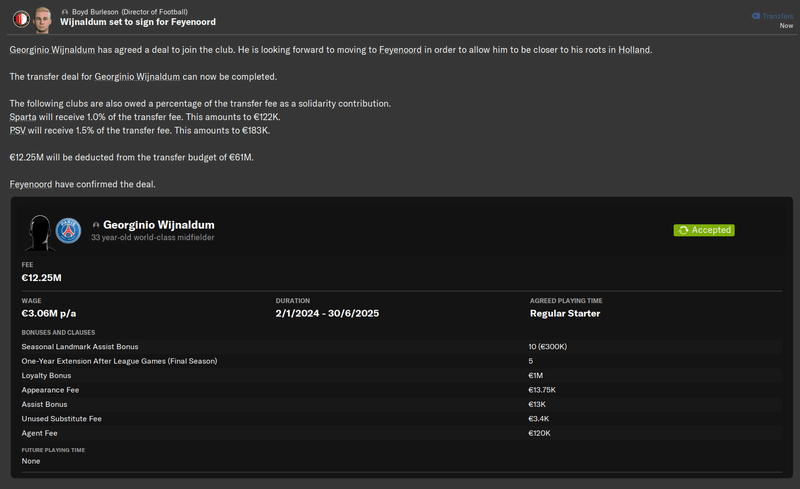Click the small icon before Wijnaldum's card name

(x=96, y=225)
